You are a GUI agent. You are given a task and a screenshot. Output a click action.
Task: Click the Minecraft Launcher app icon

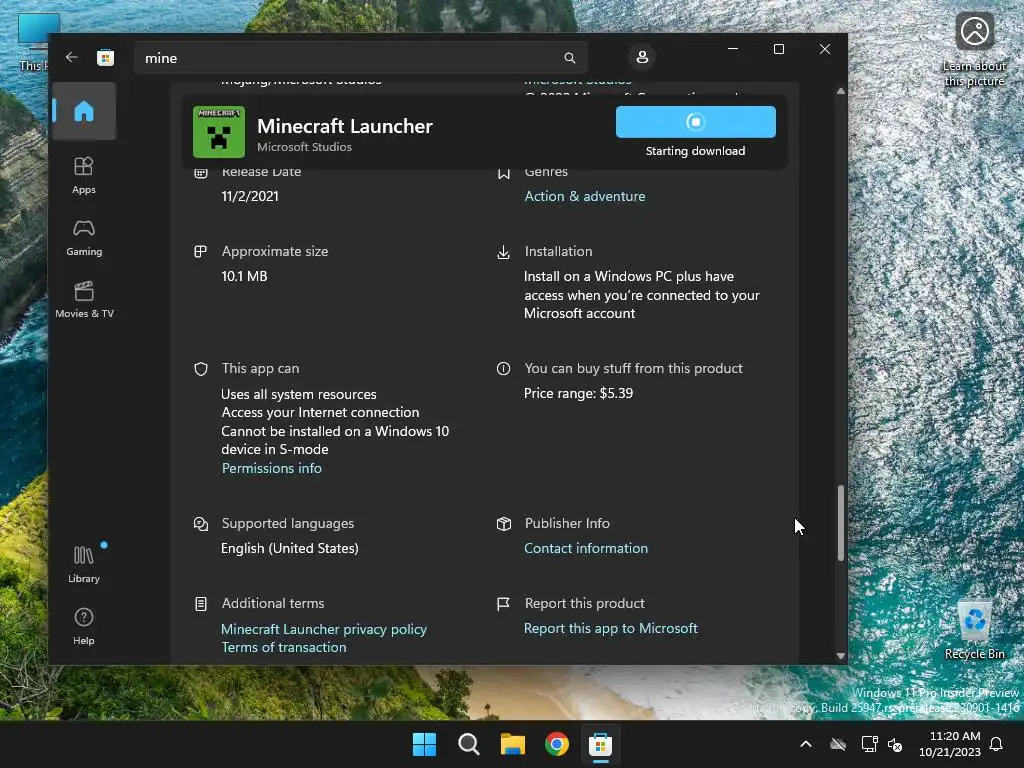click(219, 132)
